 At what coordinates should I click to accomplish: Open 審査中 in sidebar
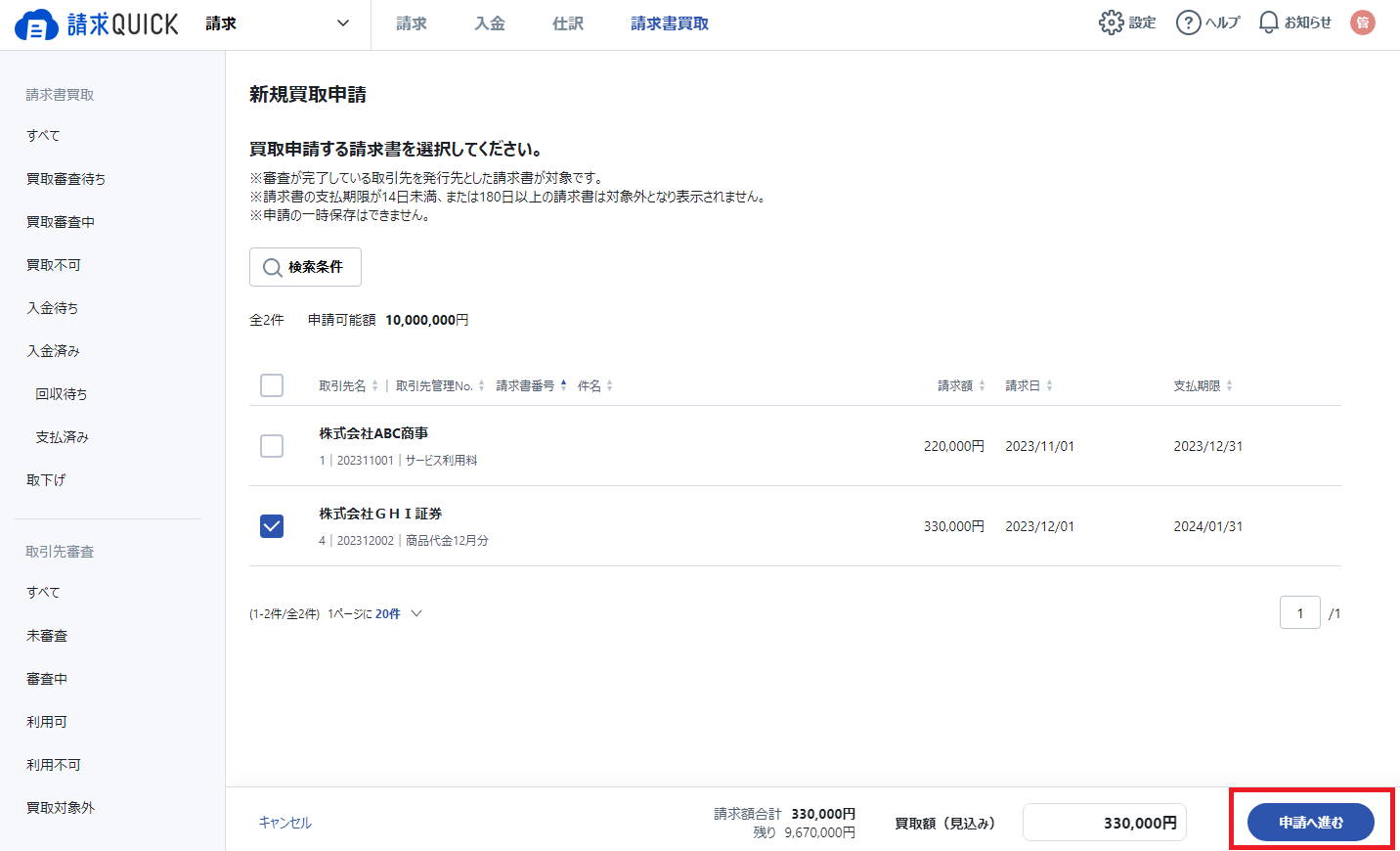pos(47,679)
